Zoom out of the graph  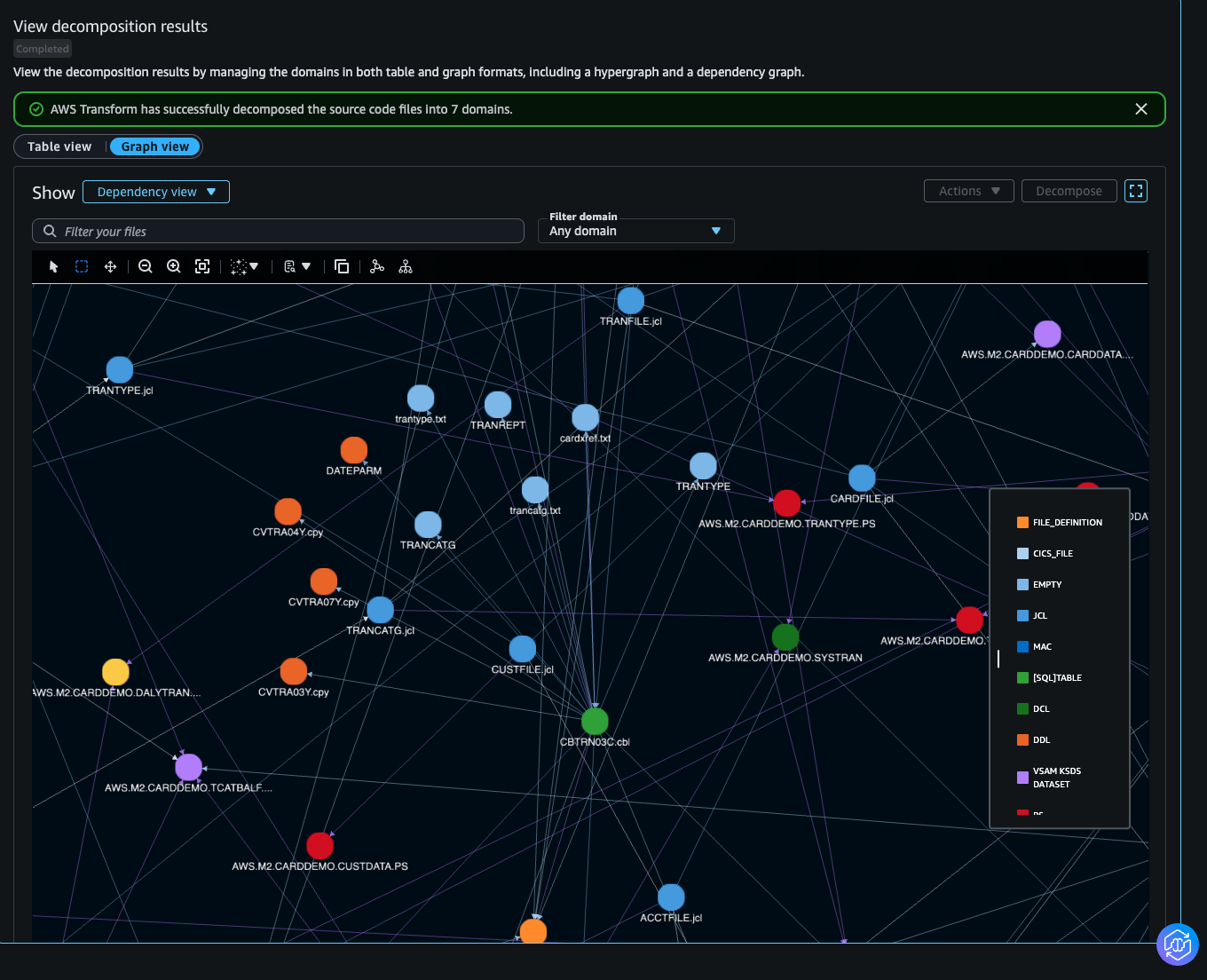coord(146,266)
